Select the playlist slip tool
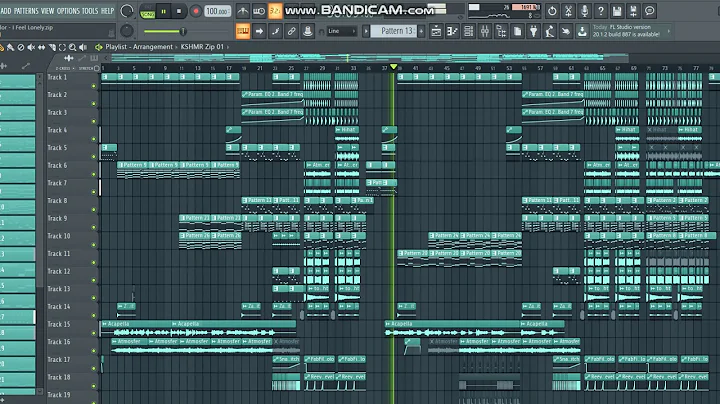 tap(41, 47)
